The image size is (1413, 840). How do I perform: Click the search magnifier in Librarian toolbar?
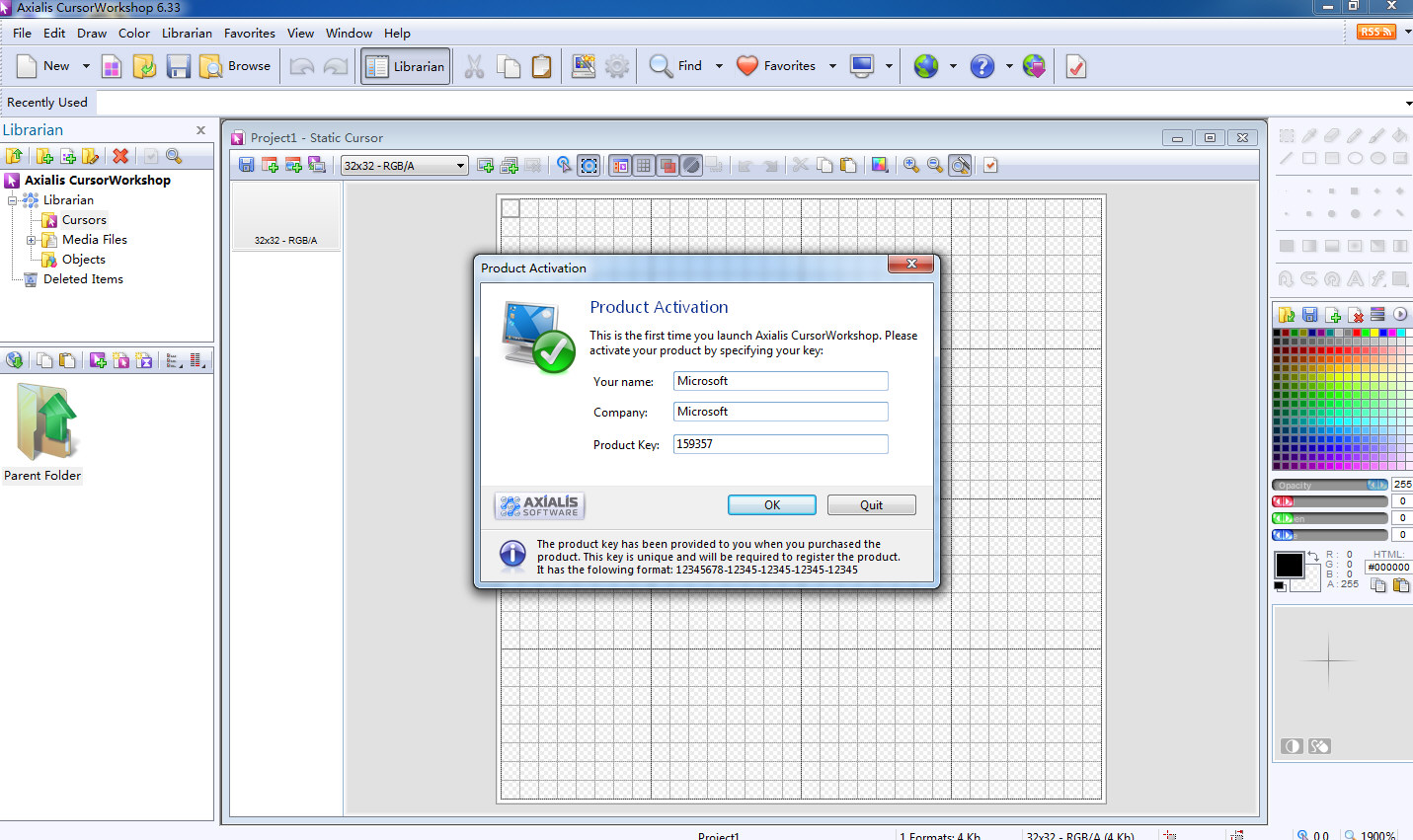(x=174, y=156)
